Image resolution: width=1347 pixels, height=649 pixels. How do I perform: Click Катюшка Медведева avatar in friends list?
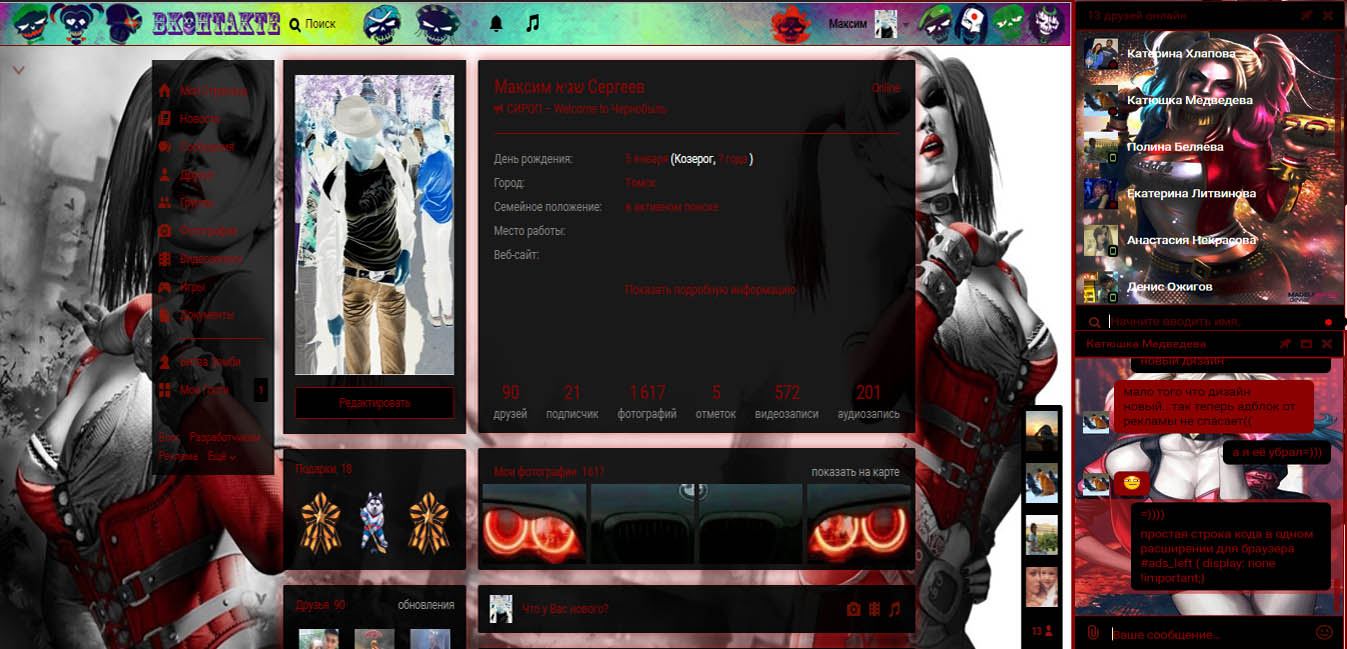pyautogui.click(x=1100, y=100)
